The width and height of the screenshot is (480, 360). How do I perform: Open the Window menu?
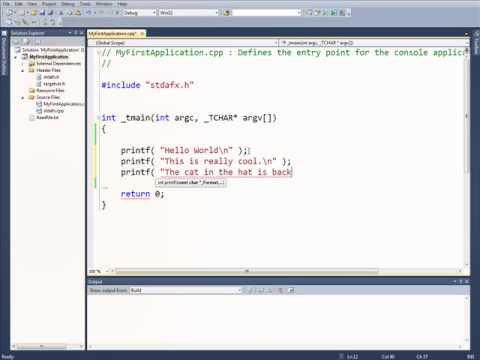tap(104, 4)
